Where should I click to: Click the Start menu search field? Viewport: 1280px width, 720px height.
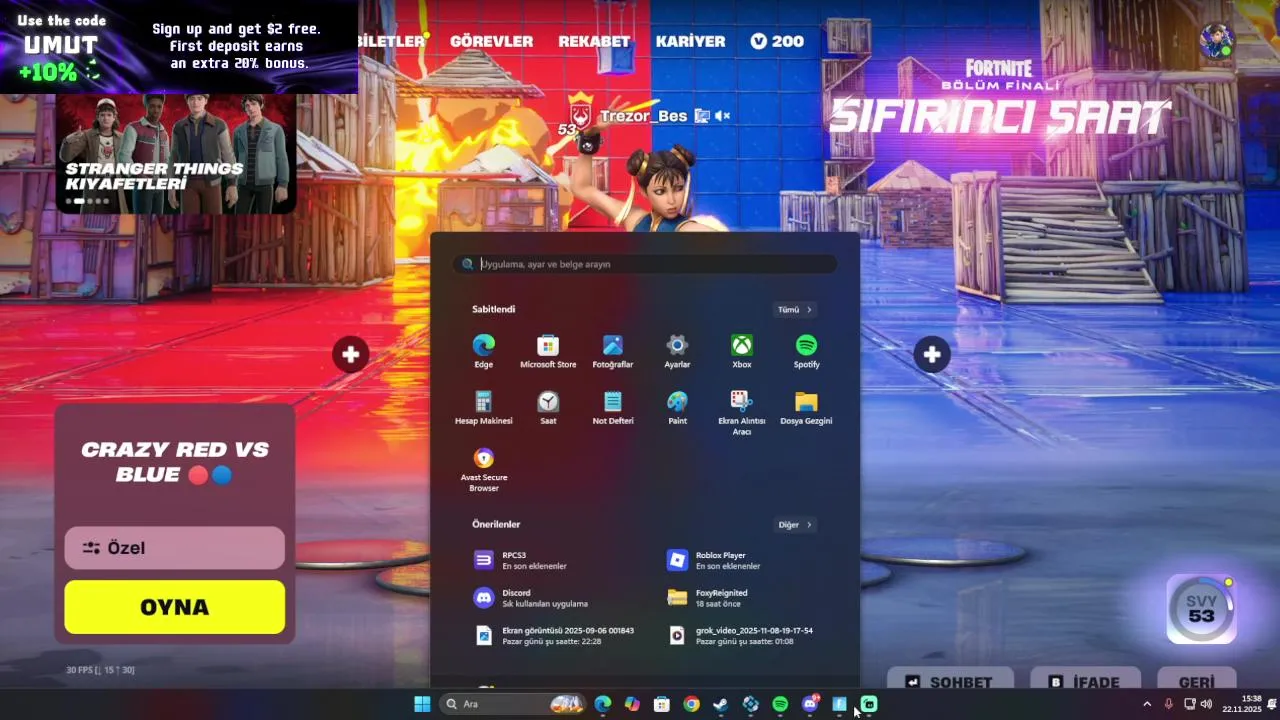click(x=645, y=264)
